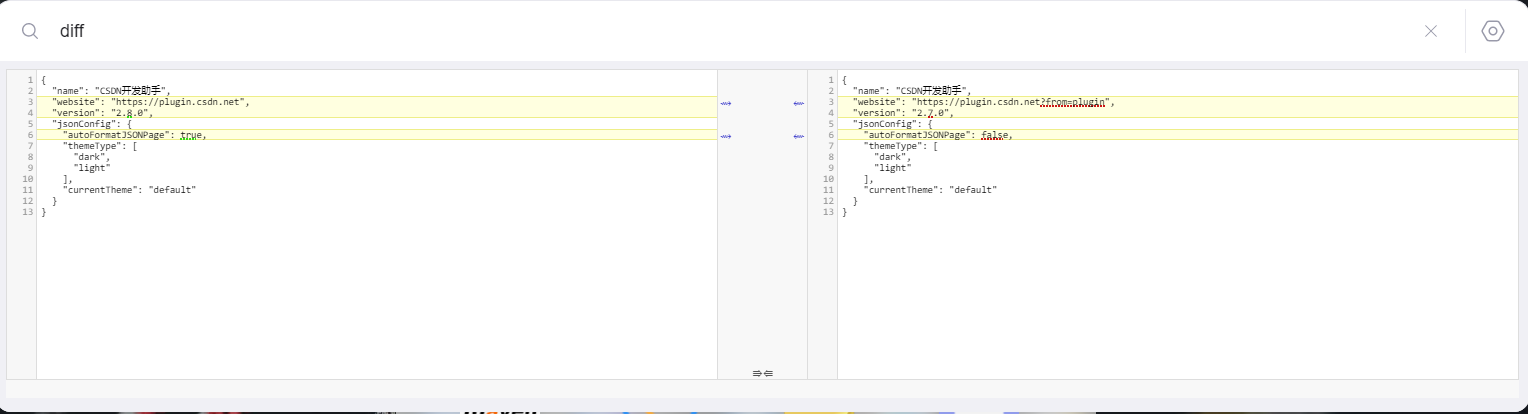Click the final closing brace on right pane line 13

844,212
